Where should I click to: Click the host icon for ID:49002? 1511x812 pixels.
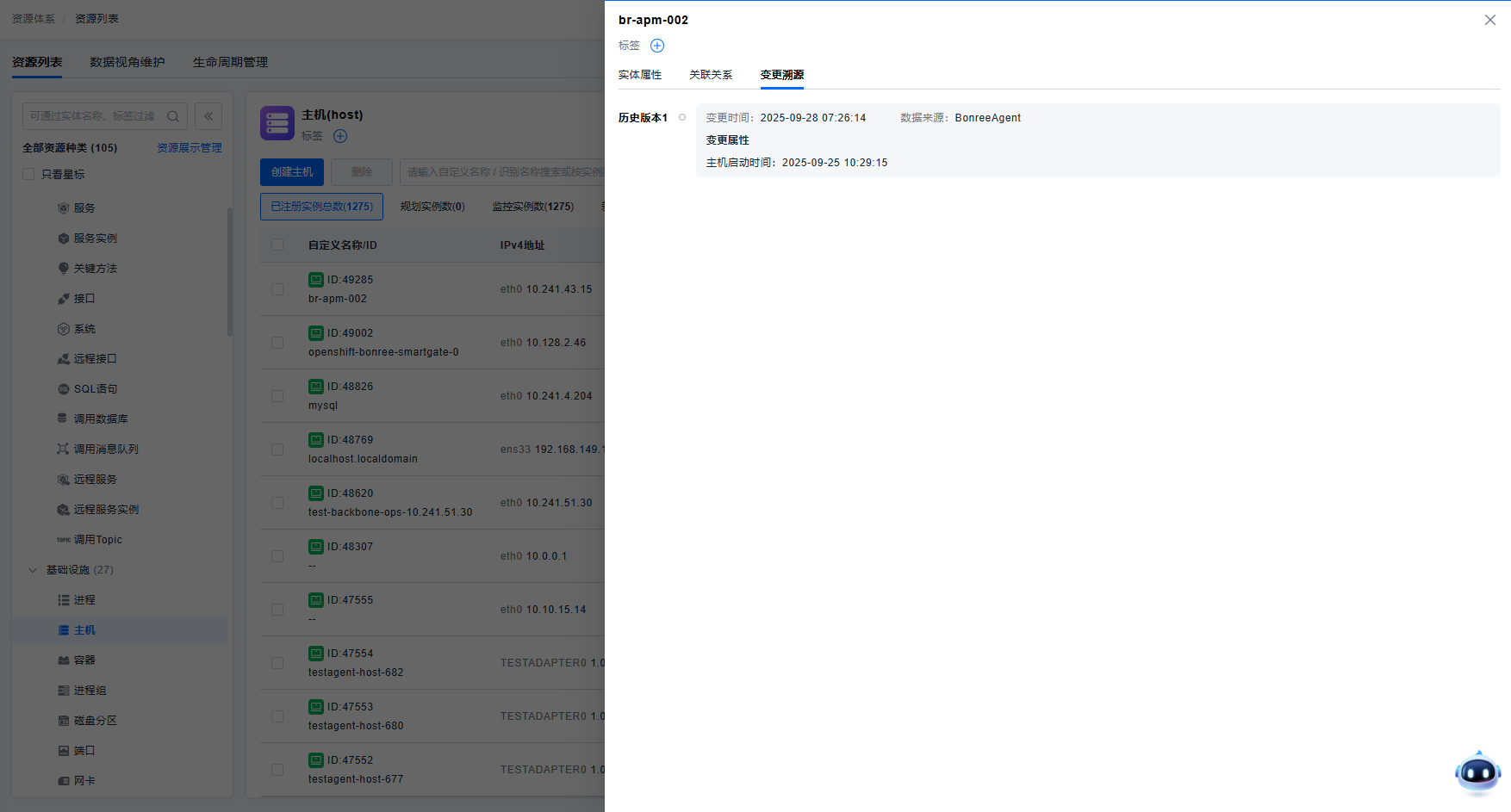pos(316,333)
